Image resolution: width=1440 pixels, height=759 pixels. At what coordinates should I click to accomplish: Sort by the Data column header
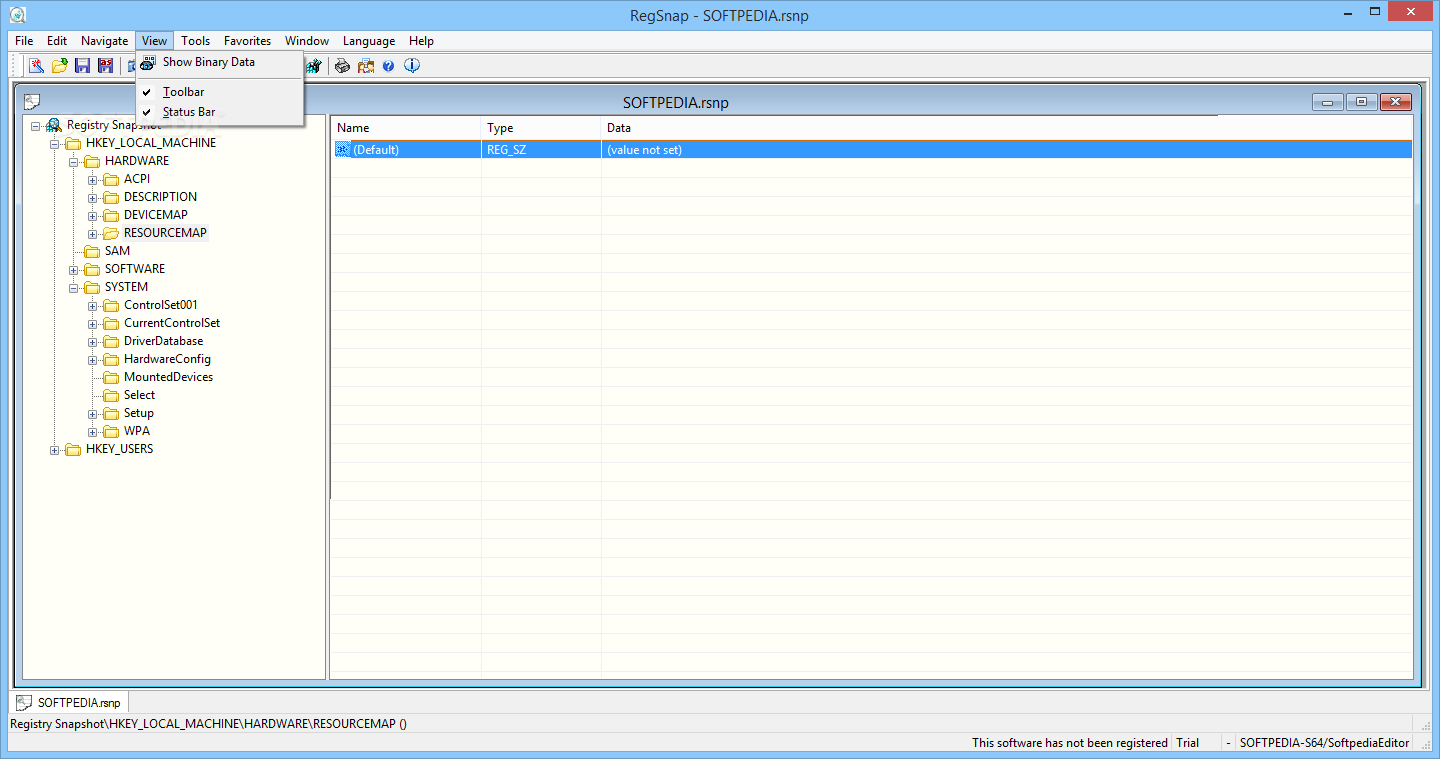(1007, 128)
